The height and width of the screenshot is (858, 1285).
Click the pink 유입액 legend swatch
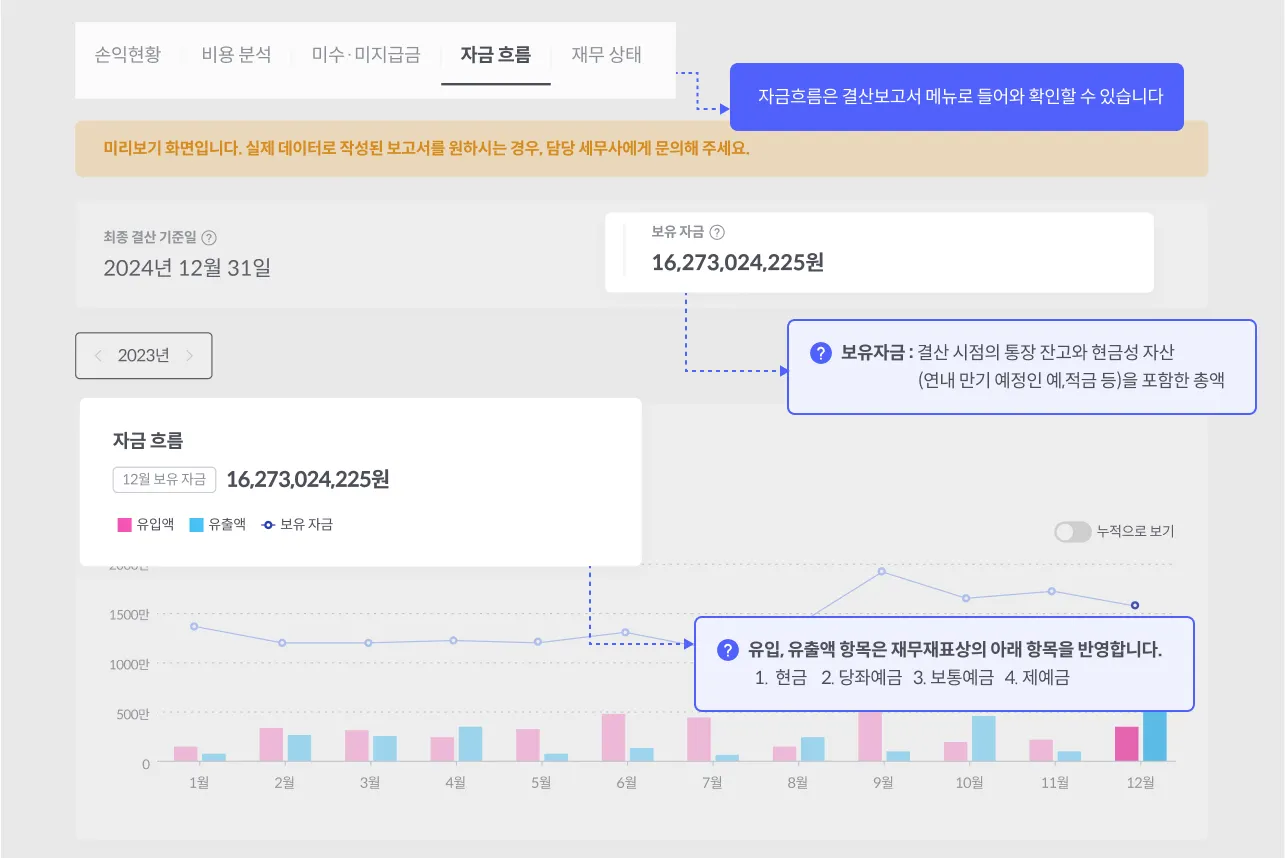pos(124,524)
